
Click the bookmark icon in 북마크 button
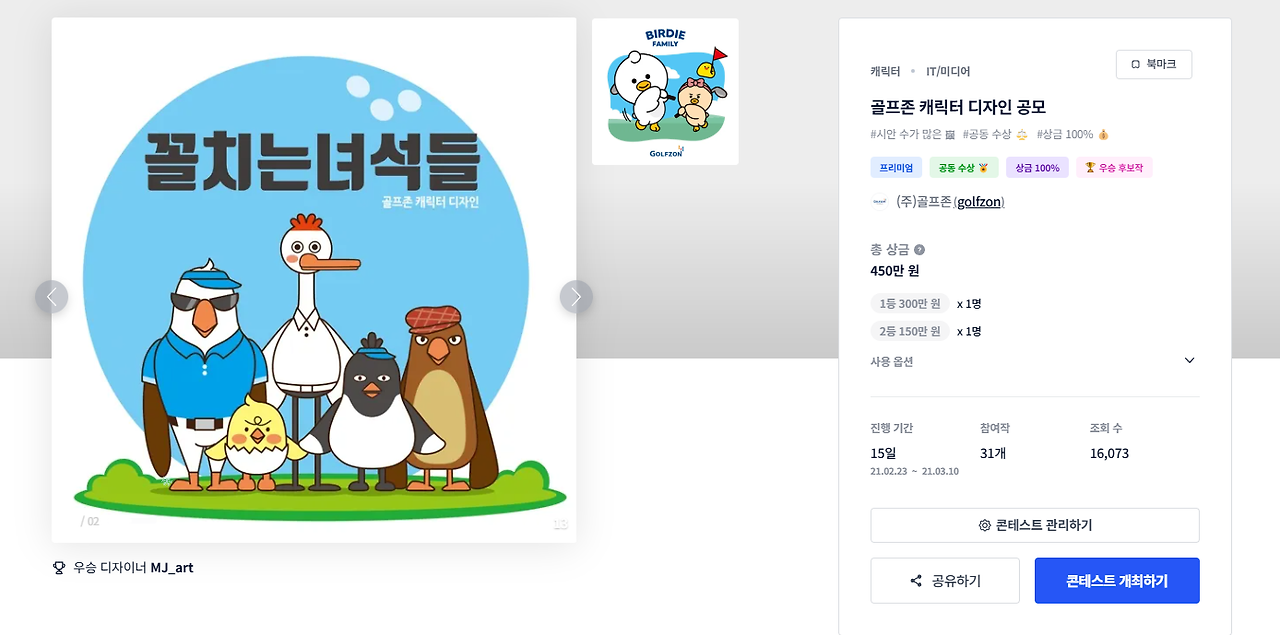point(1135,64)
